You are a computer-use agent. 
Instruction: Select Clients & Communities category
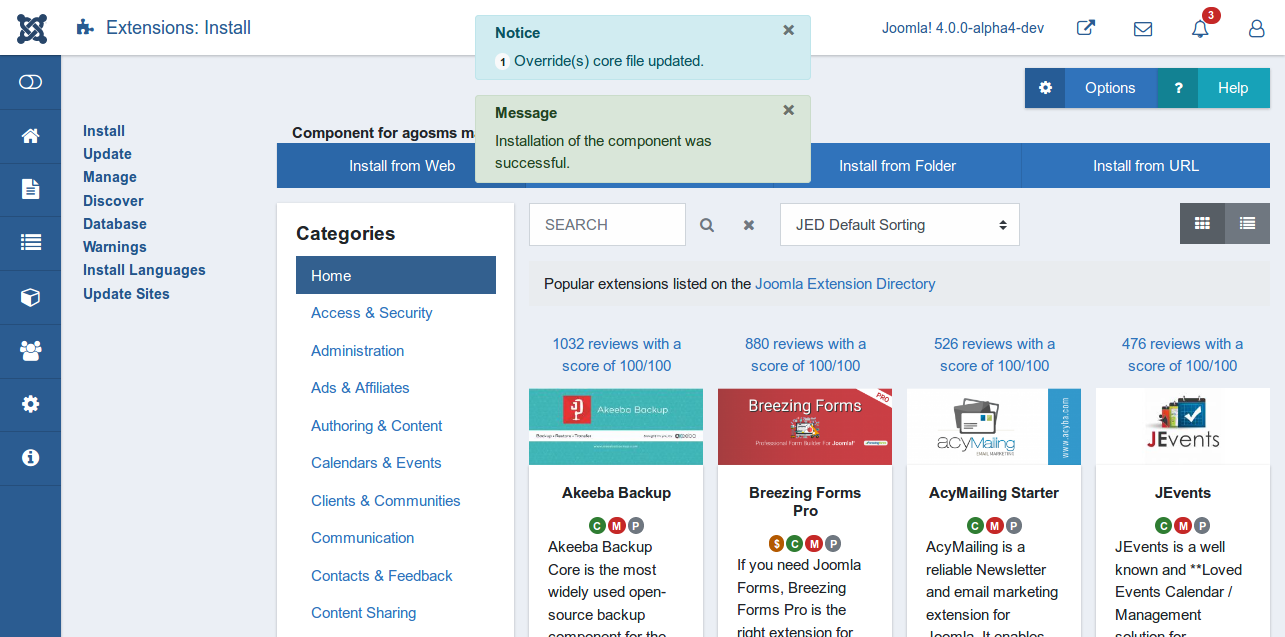pos(386,501)
